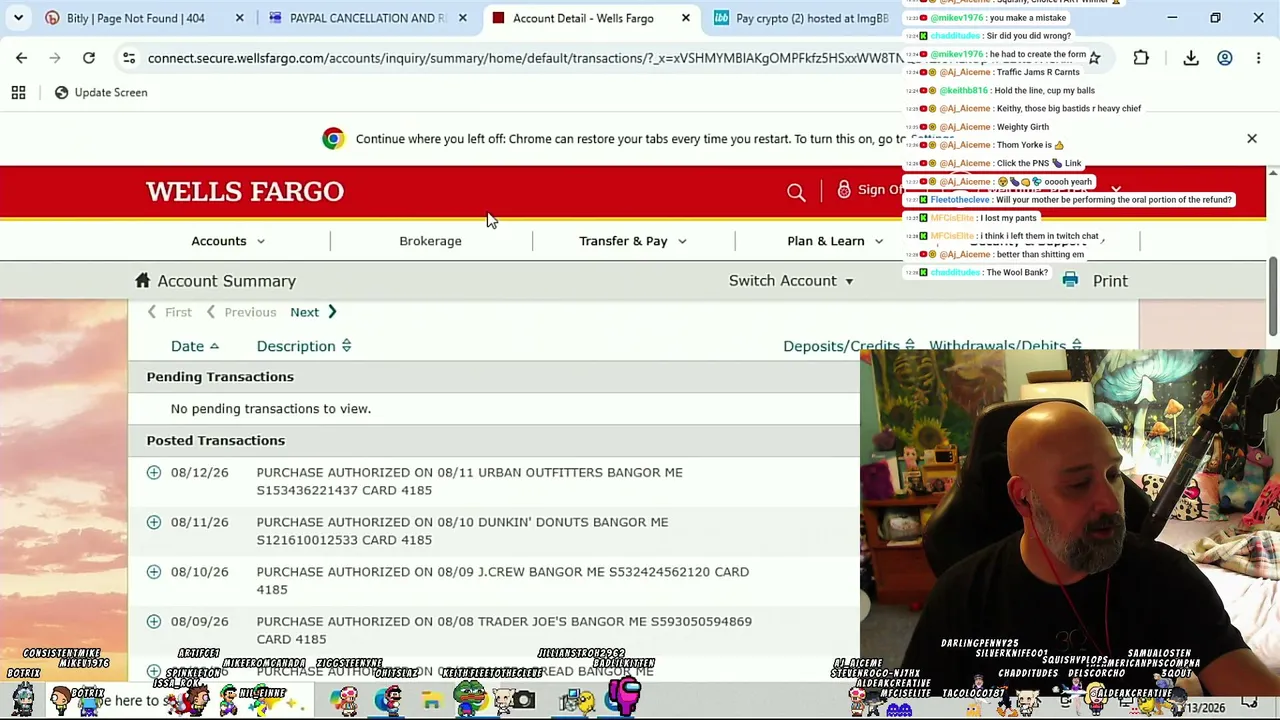Viewport: 1280px width, 720px height.
Task: Close the PayPal Cancellation tab
Action: pos(462,18)
